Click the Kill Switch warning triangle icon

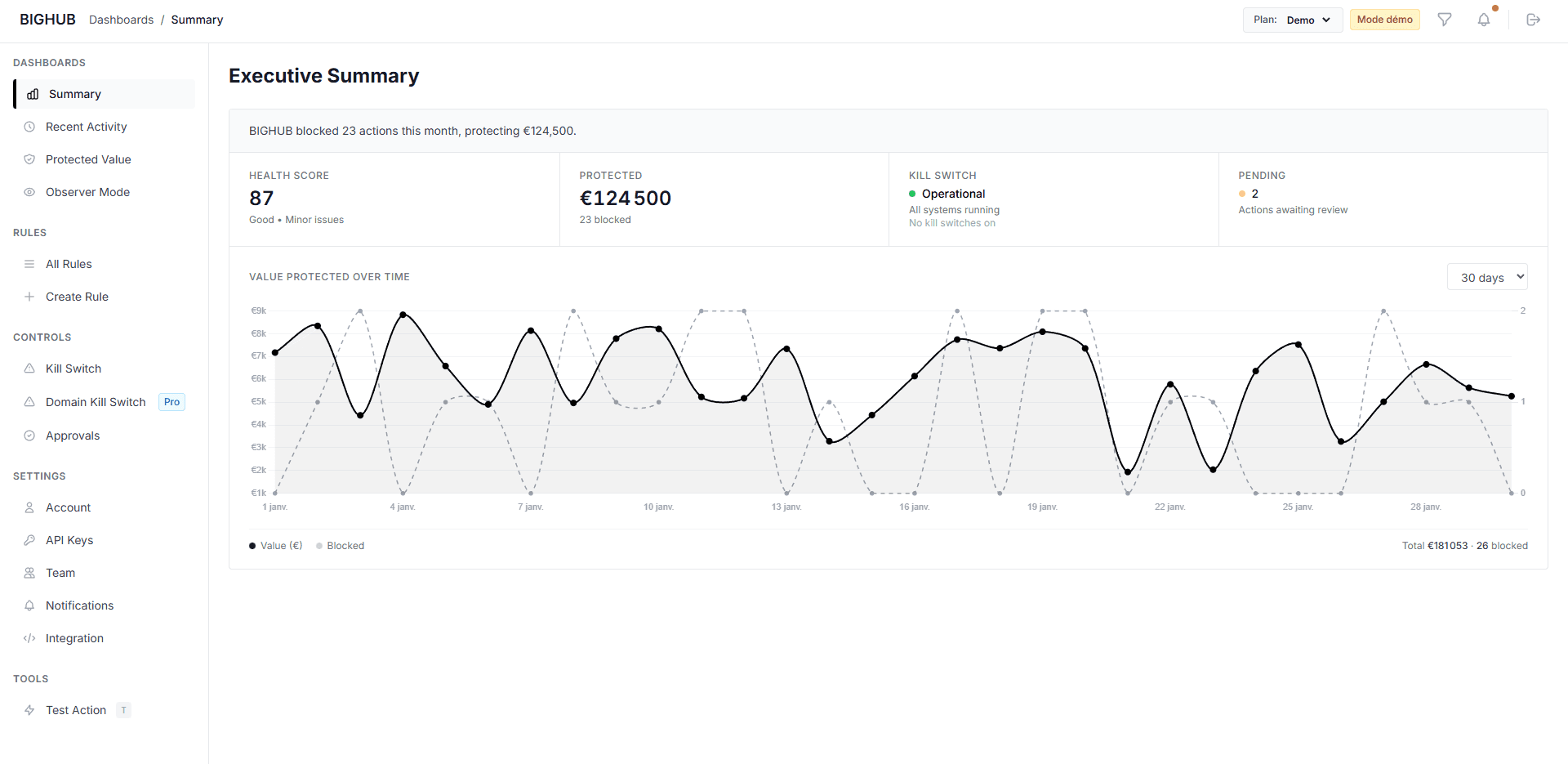(29, 369)
